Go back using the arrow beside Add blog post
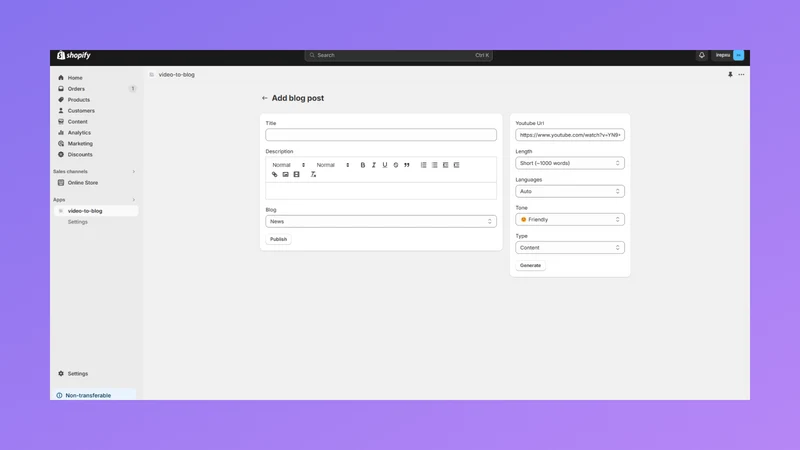 click(264, 98)
